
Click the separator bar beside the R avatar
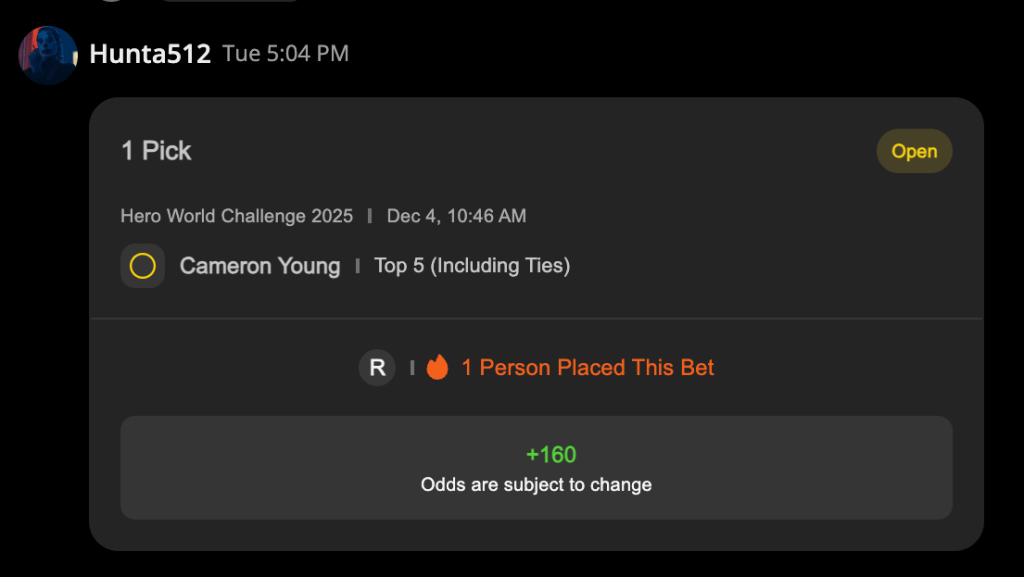pyautogui.click(x=412, y=367)
